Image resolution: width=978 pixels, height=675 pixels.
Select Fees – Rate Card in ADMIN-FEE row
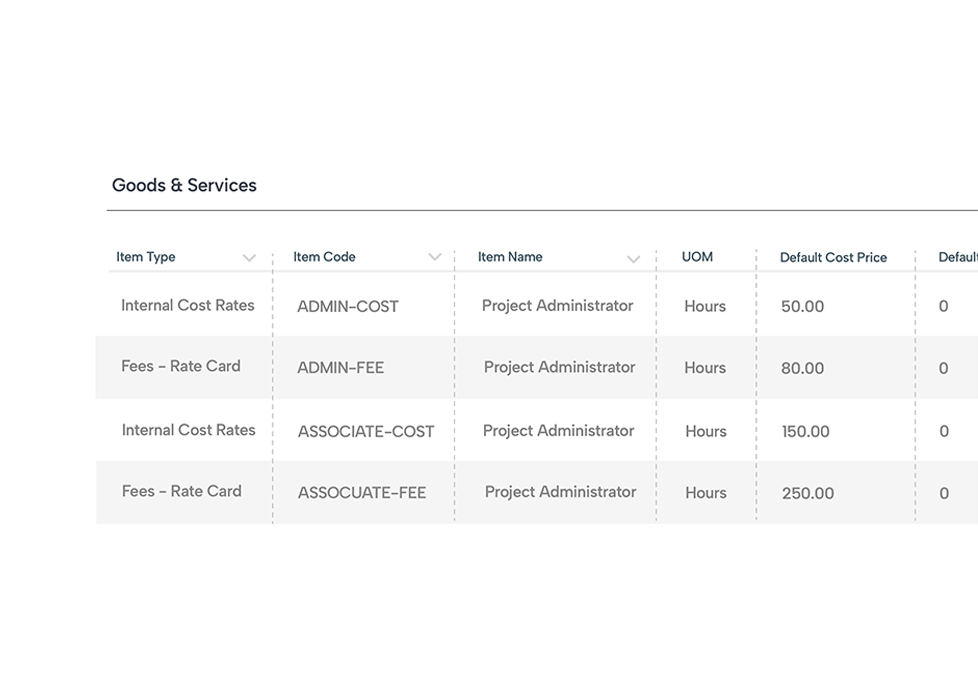click(181, 366)
